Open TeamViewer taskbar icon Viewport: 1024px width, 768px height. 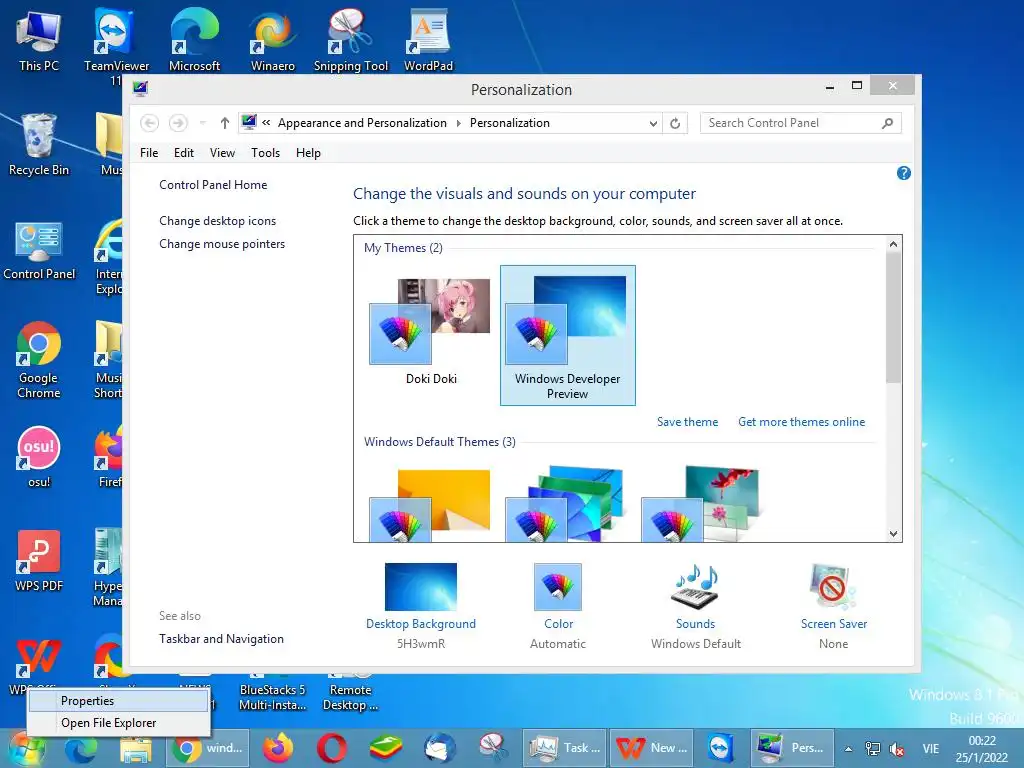[x=721, y=748]
